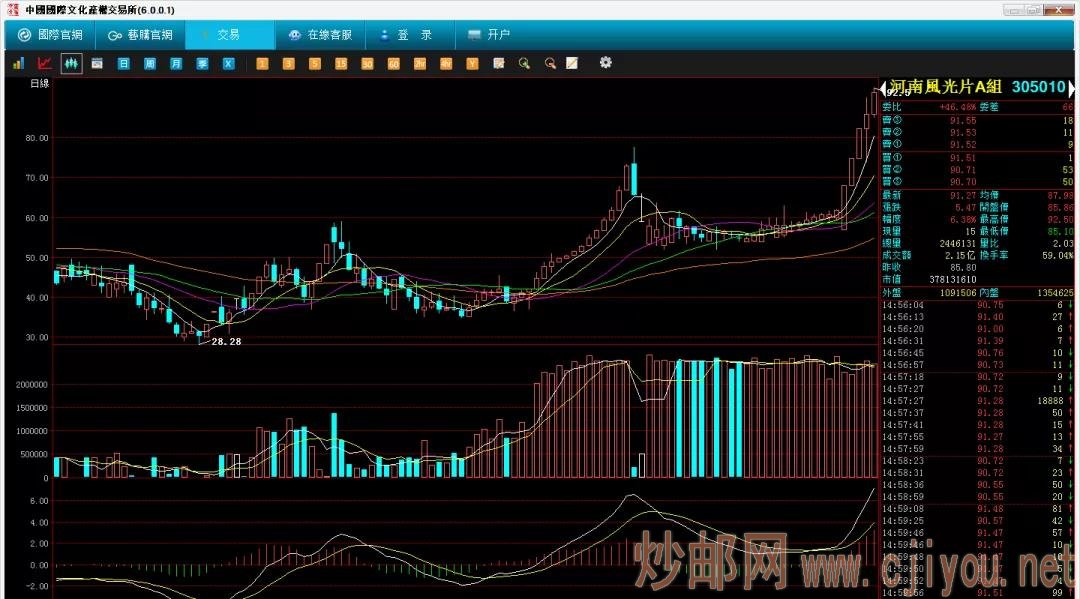
Task: Select the 3-minute chart button
Action: coord(288,63)
